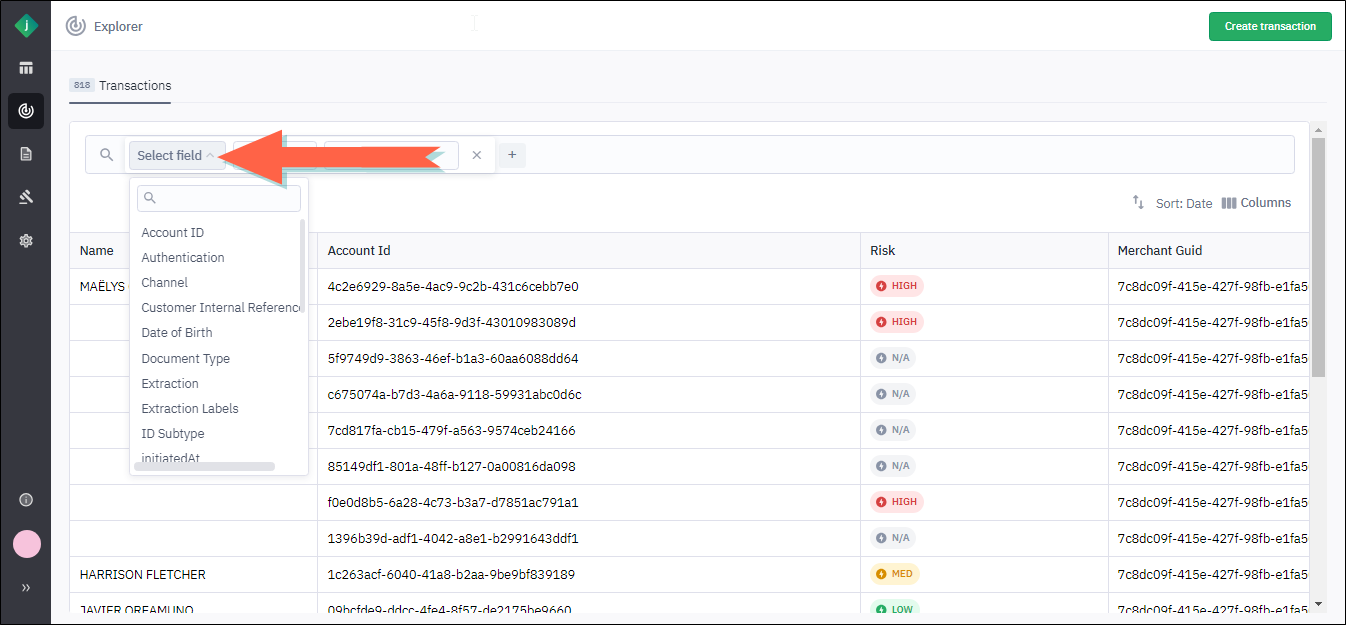
Task: Open settings via the gear icon
Action: [x=26, y=240]
